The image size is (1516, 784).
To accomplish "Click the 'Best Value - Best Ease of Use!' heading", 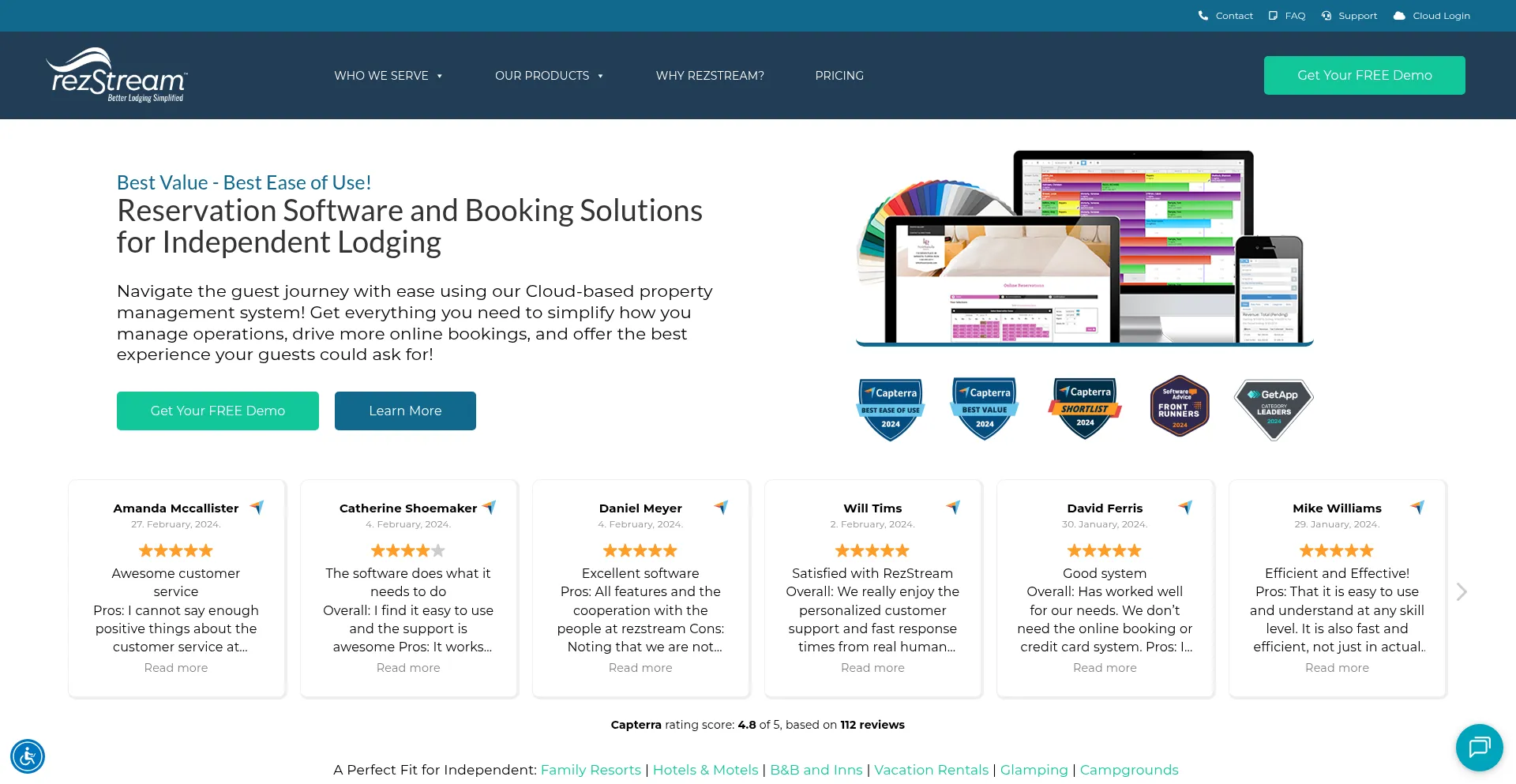I will [244, 182].
